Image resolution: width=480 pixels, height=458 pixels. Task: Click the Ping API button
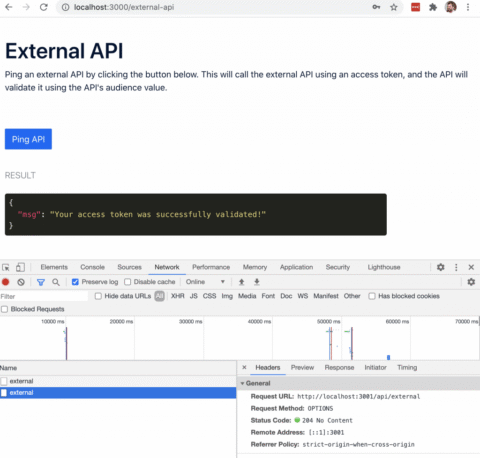tap(28, 139)
